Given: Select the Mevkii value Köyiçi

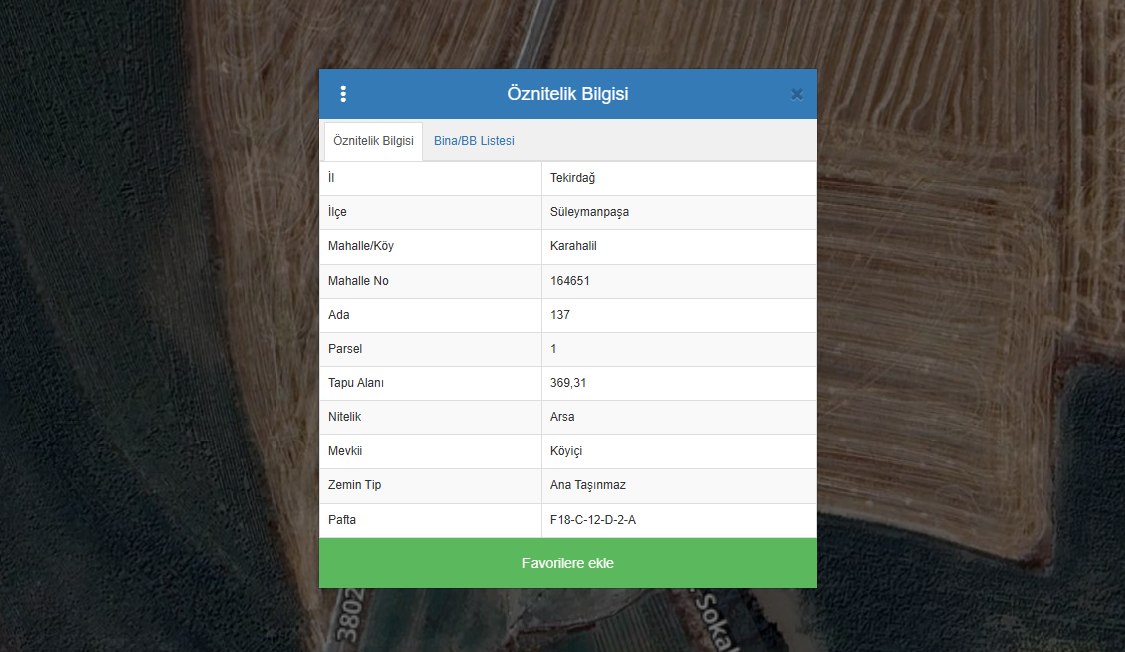Looking at the screenshot, I should coord(566,451).
